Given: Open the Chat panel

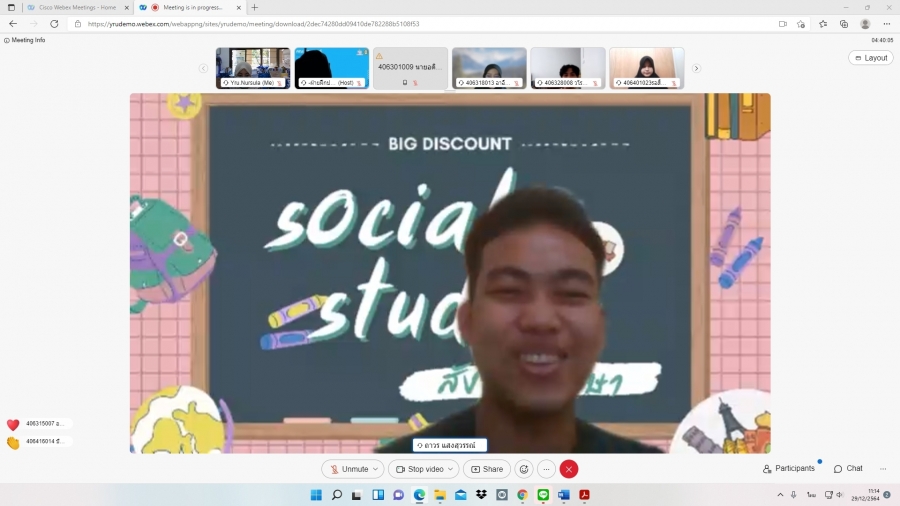Looking at the screenshot, I should click(x=848, y=468).
